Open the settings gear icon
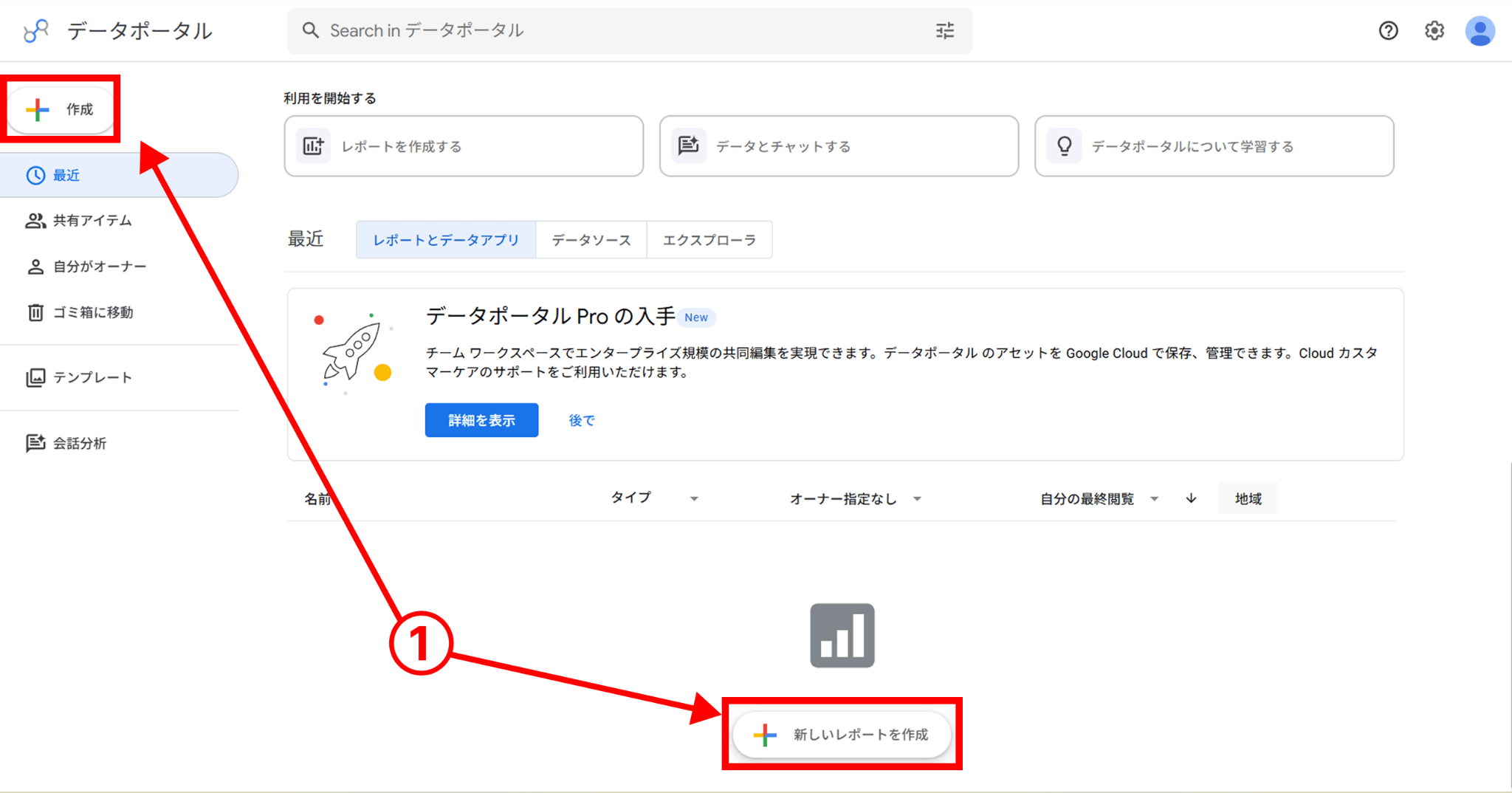1512x793 pixels. click(1434, 31)
